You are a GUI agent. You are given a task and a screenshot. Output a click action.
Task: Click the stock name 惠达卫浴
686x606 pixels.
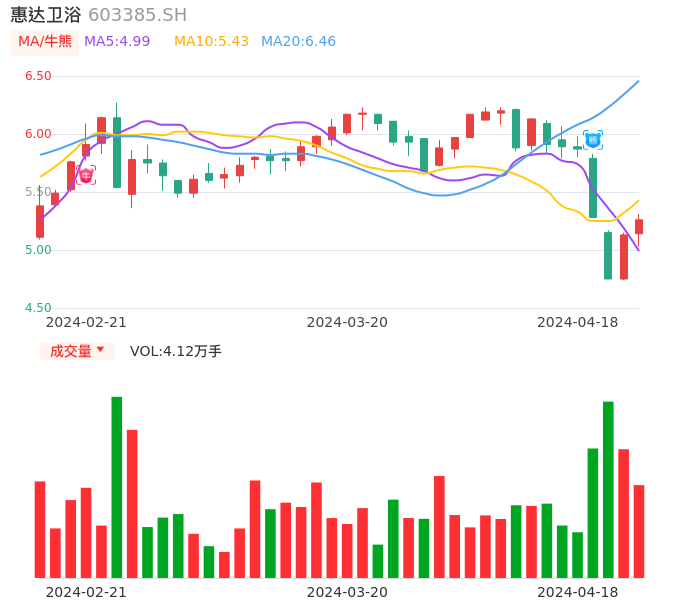46,15
